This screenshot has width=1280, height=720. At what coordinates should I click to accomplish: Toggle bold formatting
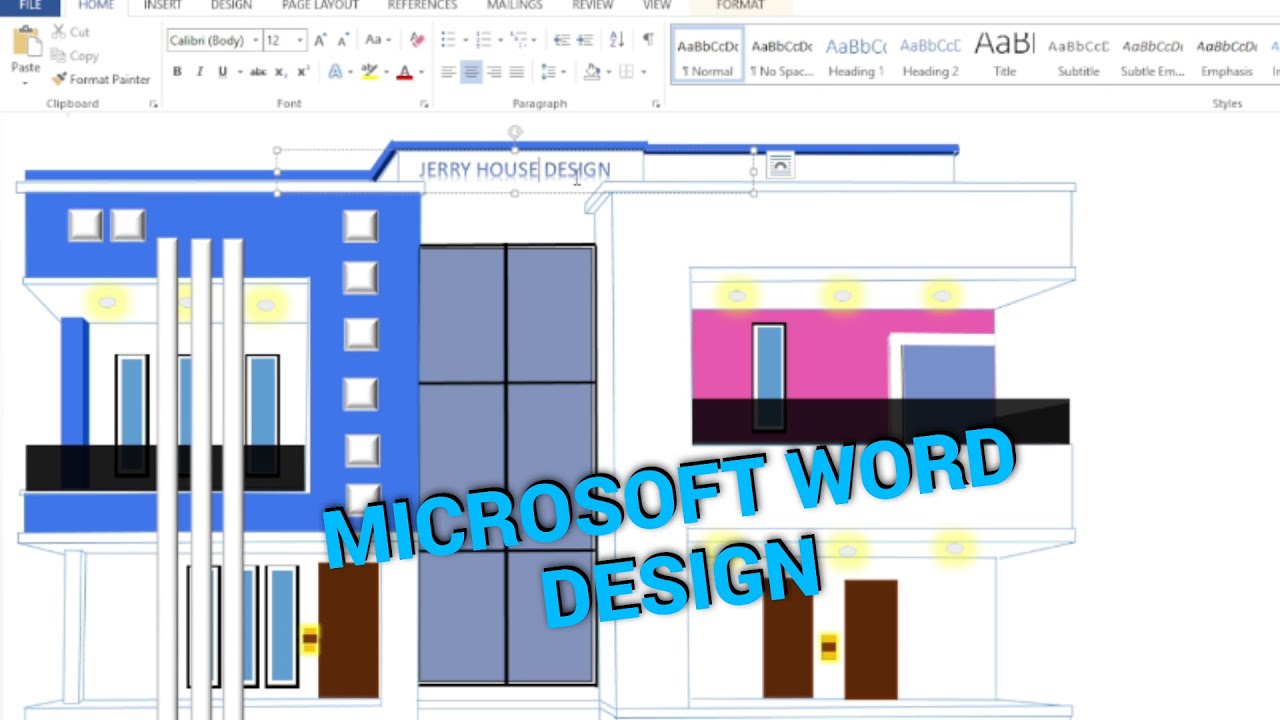tap(177, 72)
